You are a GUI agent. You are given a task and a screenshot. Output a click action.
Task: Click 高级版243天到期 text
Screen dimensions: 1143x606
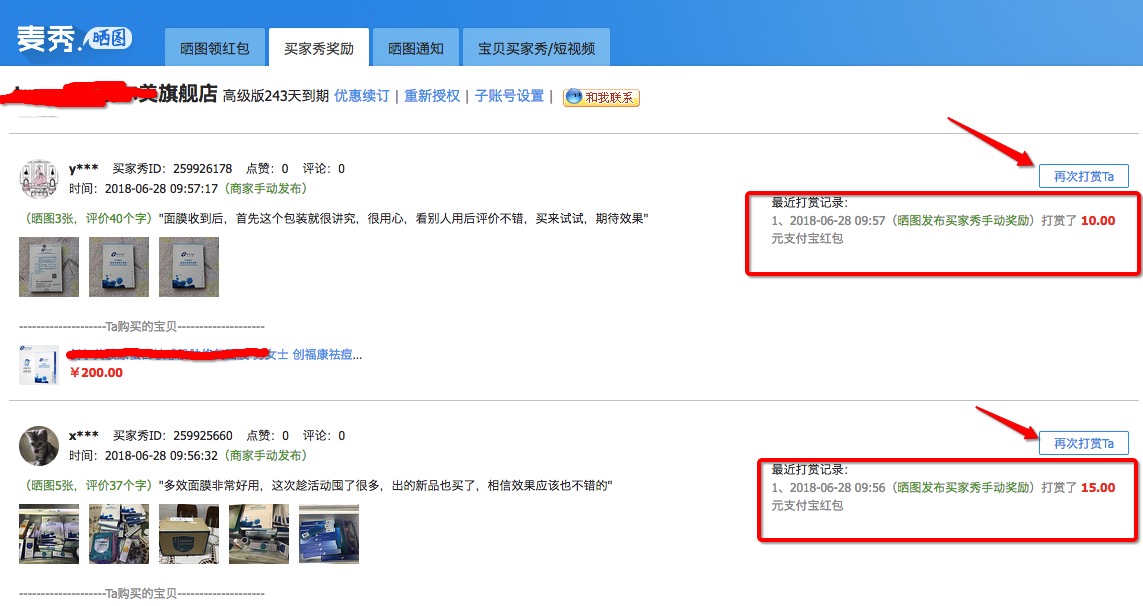tap(276, 96)
